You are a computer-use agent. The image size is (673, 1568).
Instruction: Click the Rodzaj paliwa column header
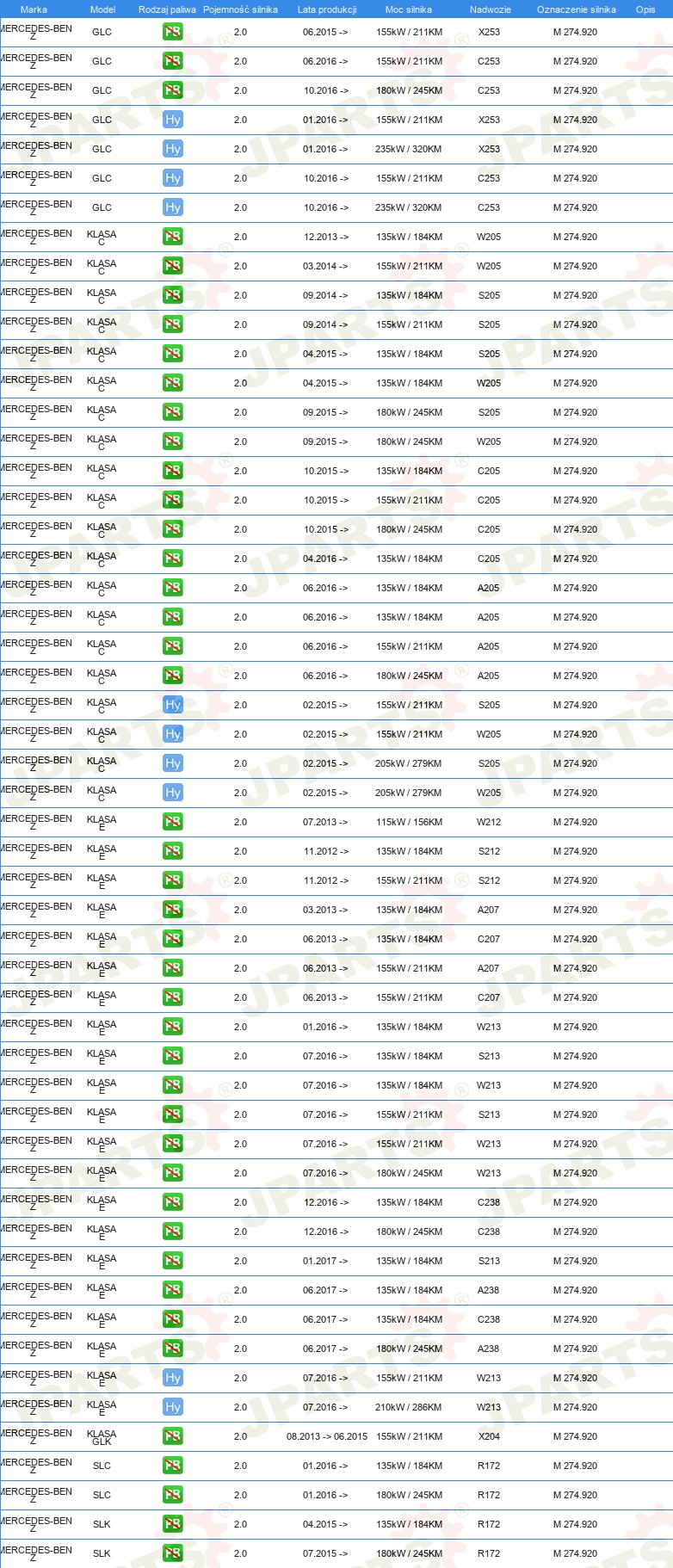167,9
